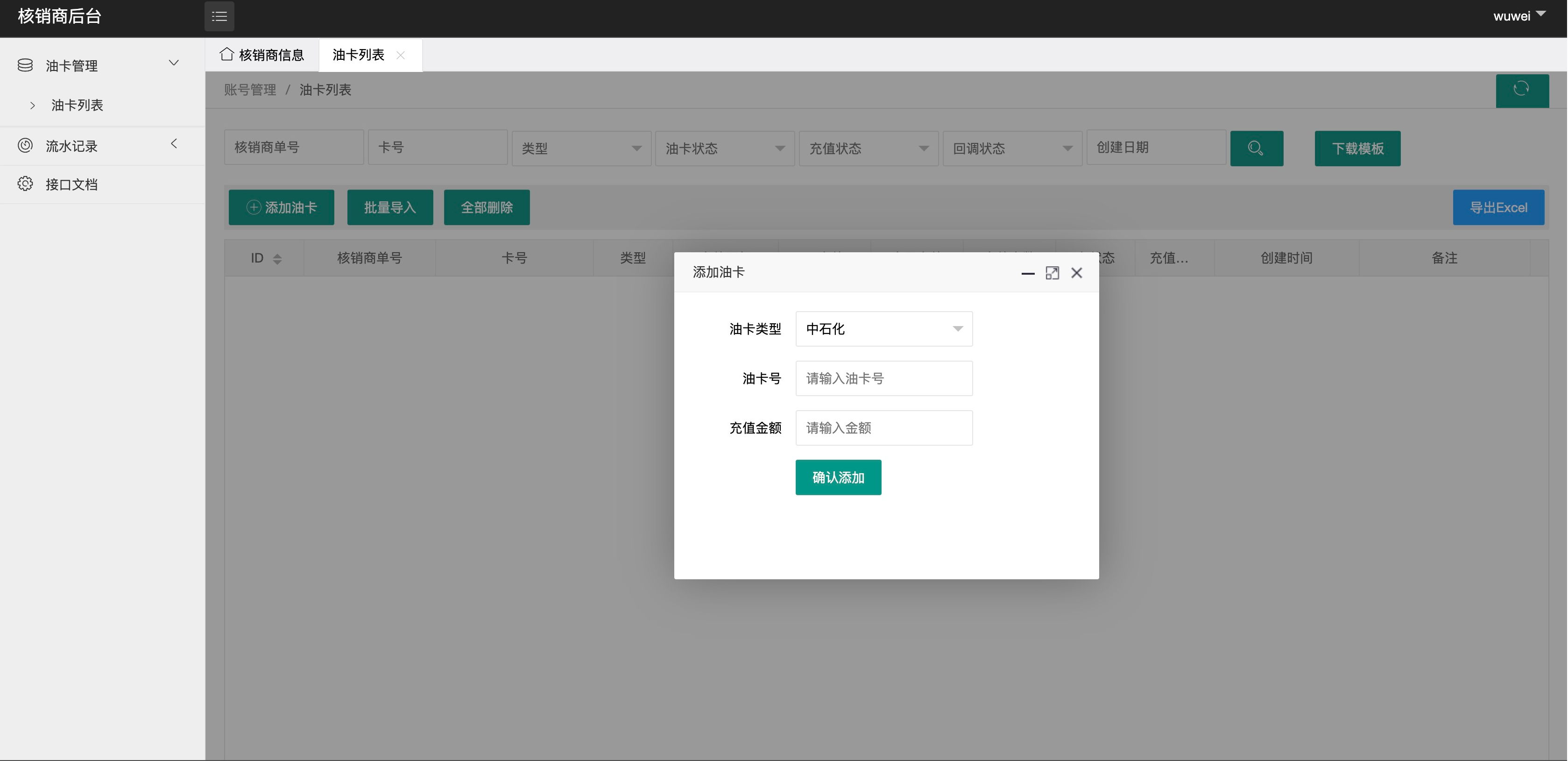Click the 下载模板 template download button
Viewport: 1568px width, 761px height.
(1357, 148)
